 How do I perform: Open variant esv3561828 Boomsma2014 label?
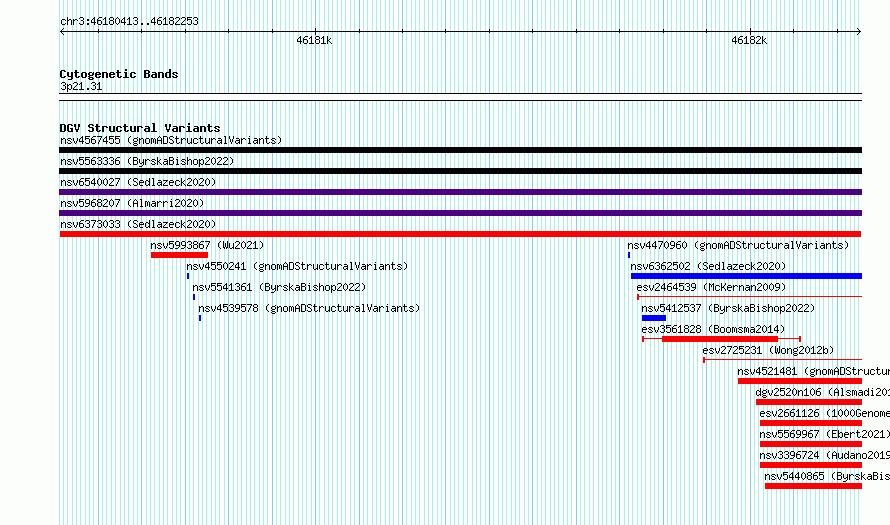click(x=713, y=329)
